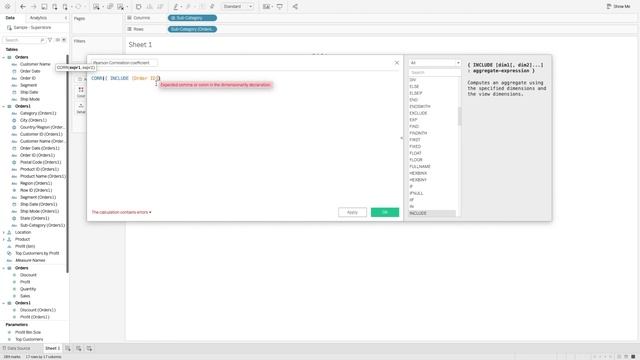The width and height of the screenshot is (640, 360).
Task: Select the Postal Code (Orders1) field
Action: (40, 162)
